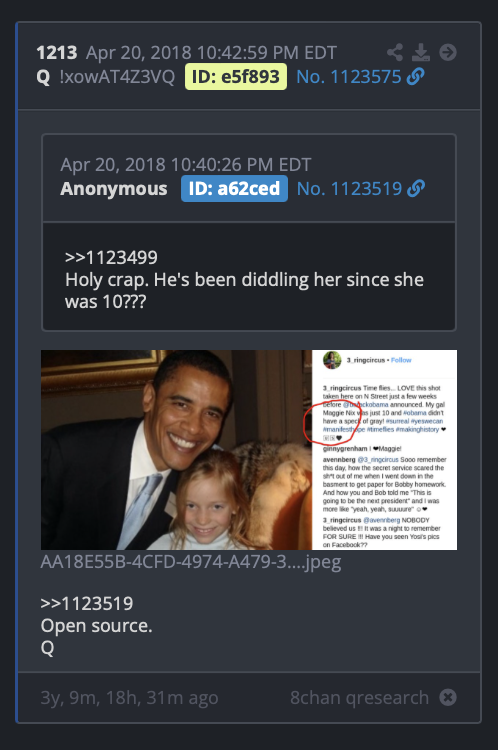Open quoted post link No. 1123519
Screen dimensions: 498x750
point(349,188)
